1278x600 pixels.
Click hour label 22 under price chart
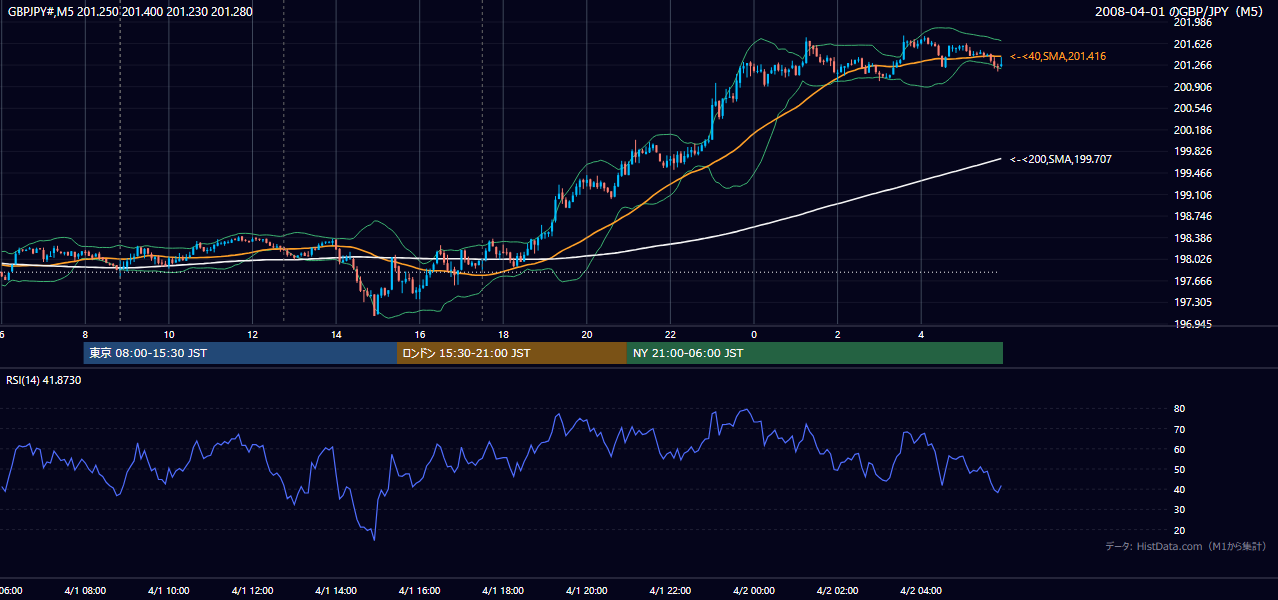(x=670, y=334)
